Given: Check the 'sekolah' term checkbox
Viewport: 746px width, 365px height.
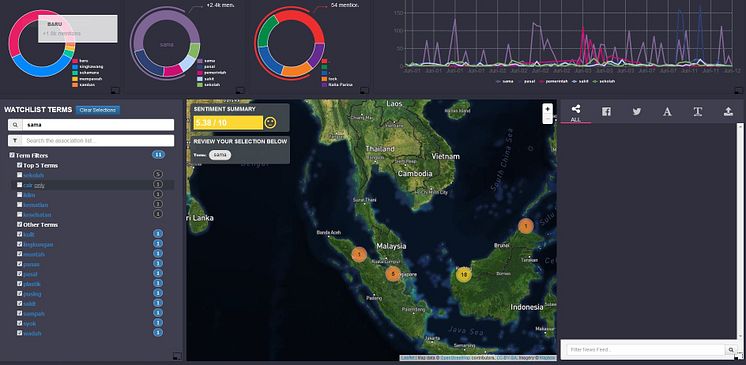Looking at the screenshot, I should (20, 175).
